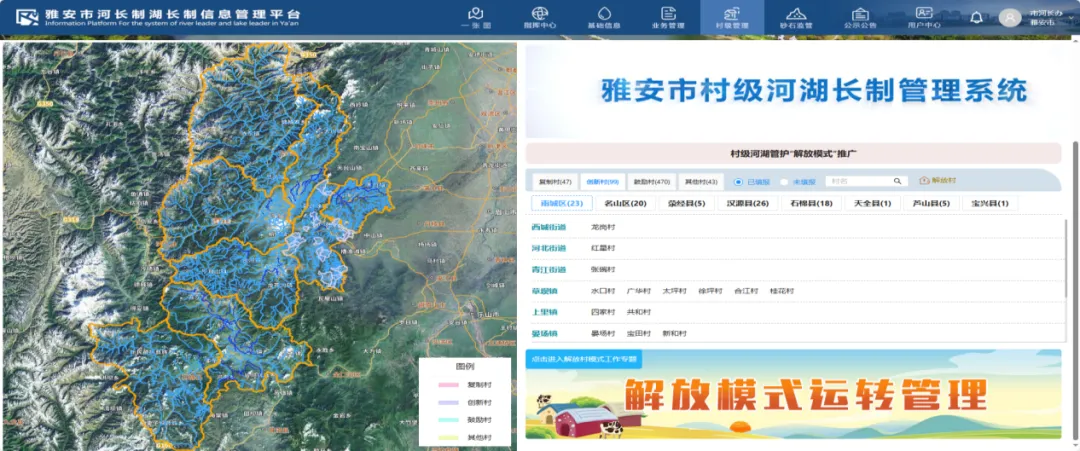
Task: Expand the 西城街道 row
Action: [x=548, y=228]
